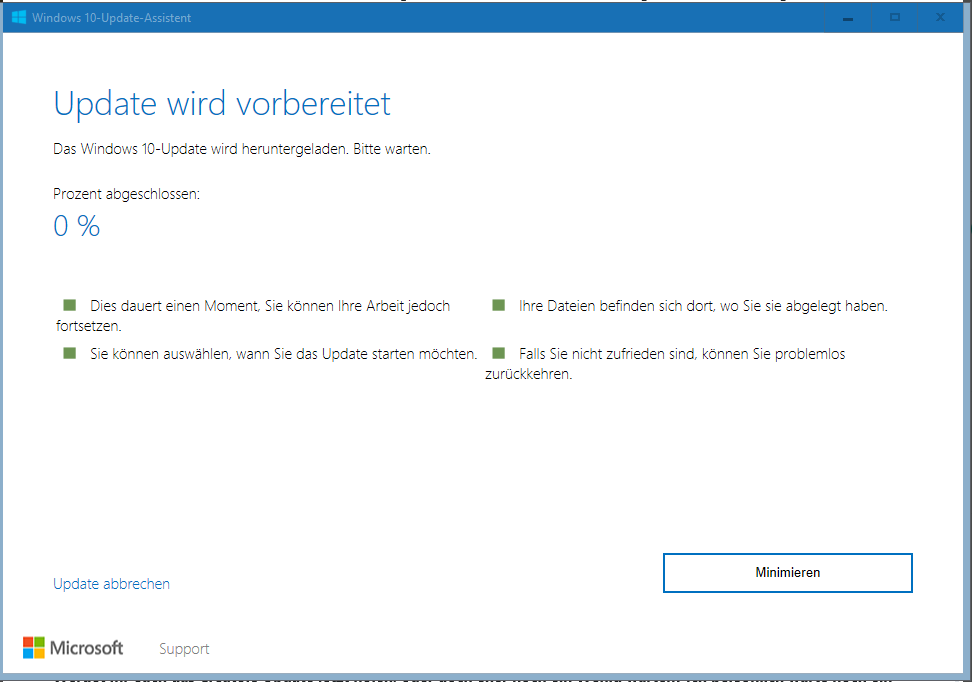Image resolution: width=972 pixels, height=682 pixels.
Task: Click the Windows logo in title bar
Action: tap(18, 17)
